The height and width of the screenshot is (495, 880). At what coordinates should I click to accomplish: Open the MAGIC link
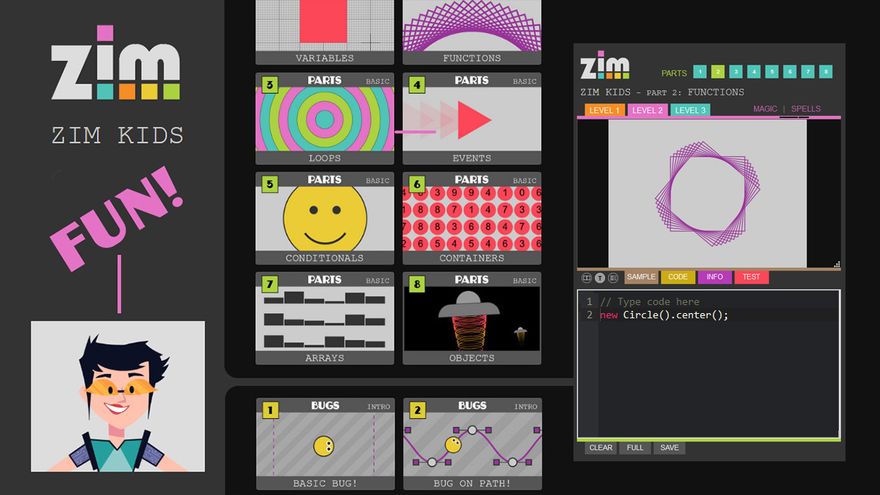[765, 109]
